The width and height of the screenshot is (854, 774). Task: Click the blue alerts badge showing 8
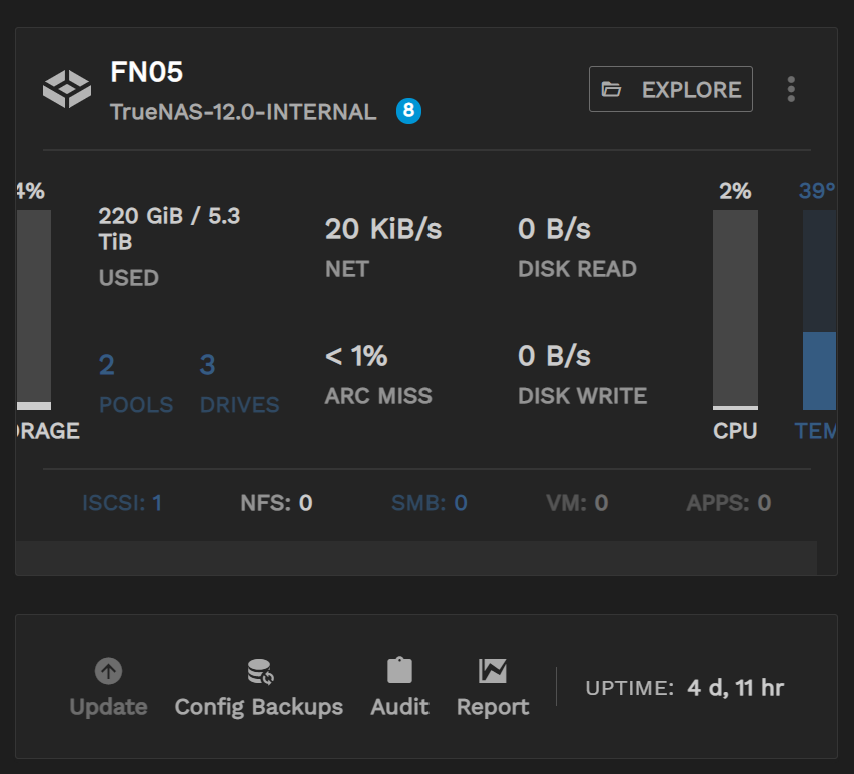pyautogui.click(x=408, y=111)
